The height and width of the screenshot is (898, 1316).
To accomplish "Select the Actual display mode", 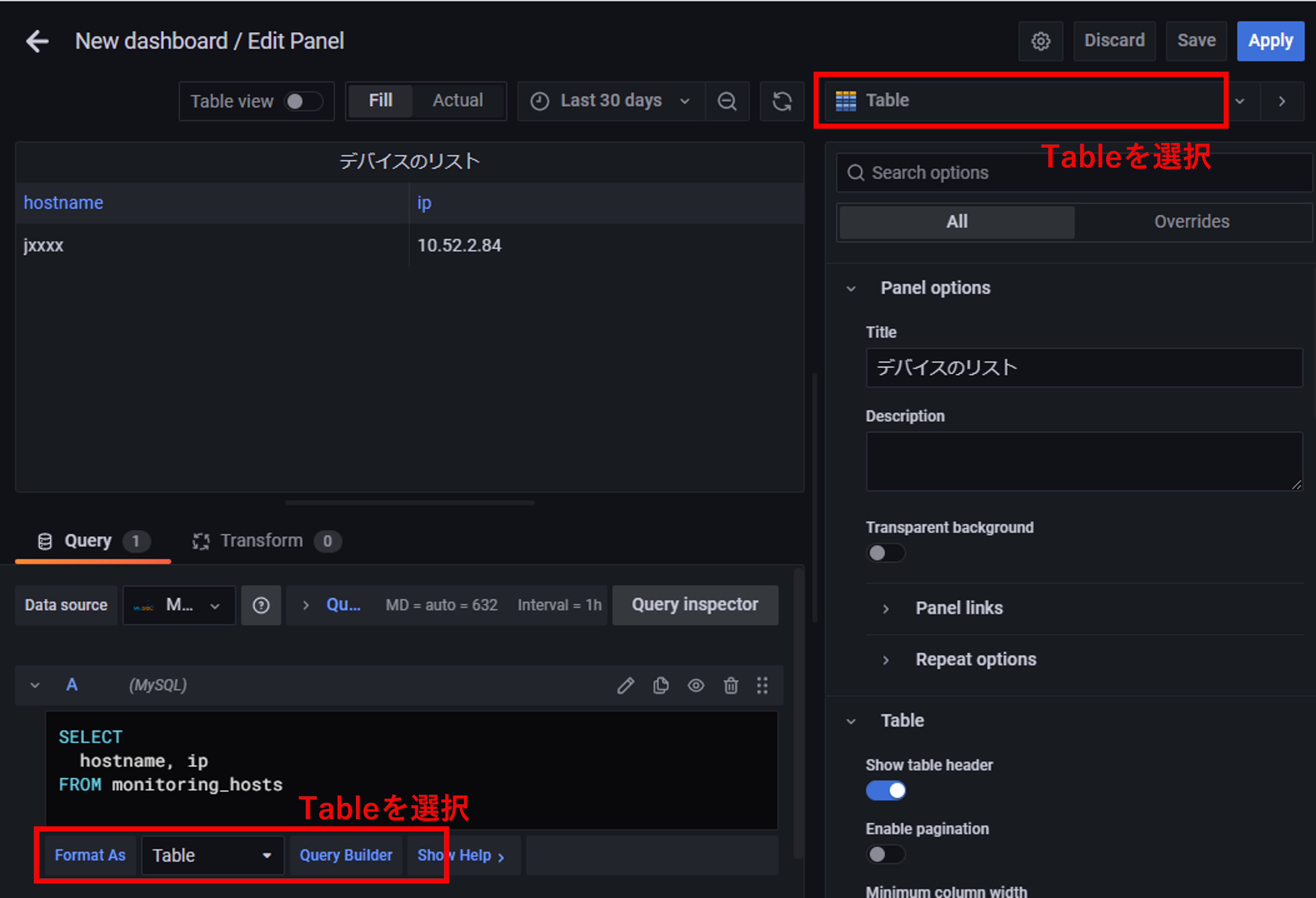I will coord(458,101).
